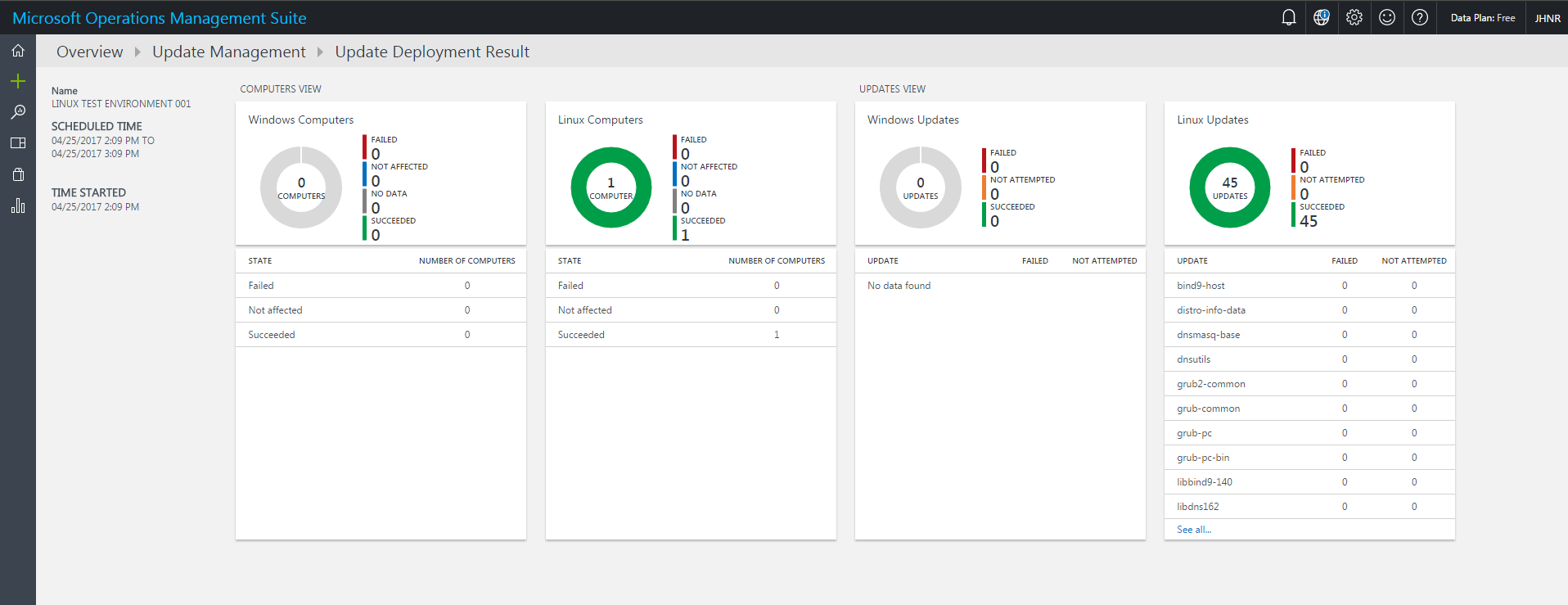Click Linux Updates SUCCEEDED 45 value

(1309, 221)
